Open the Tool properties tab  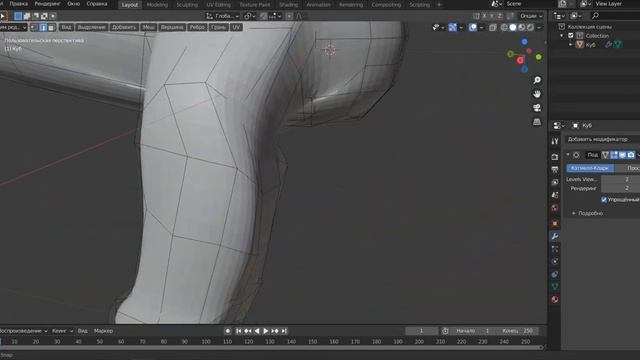point(555,141)
